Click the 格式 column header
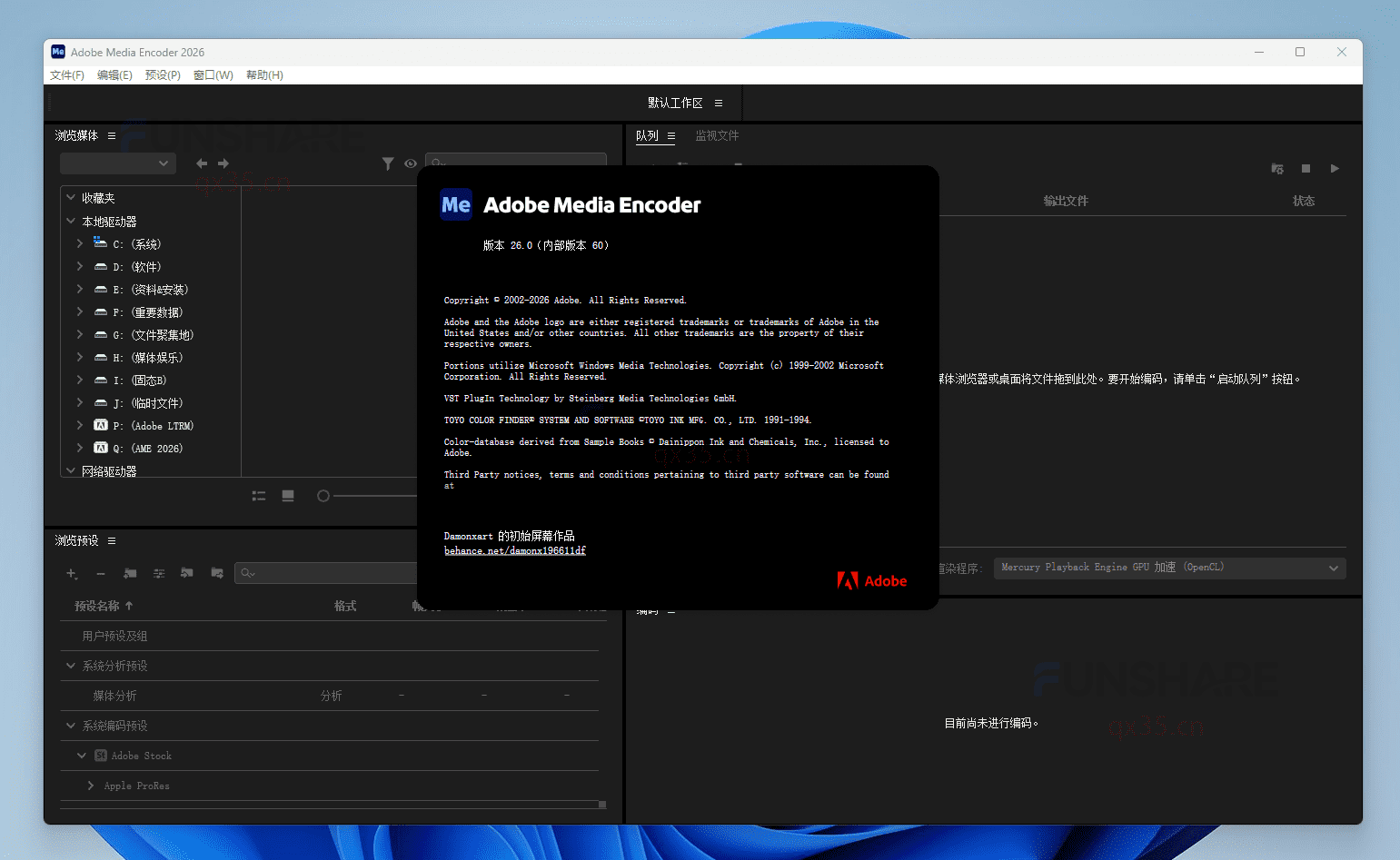The height and width of the screenshot is (860, 1400). click(x=345, y=606)
